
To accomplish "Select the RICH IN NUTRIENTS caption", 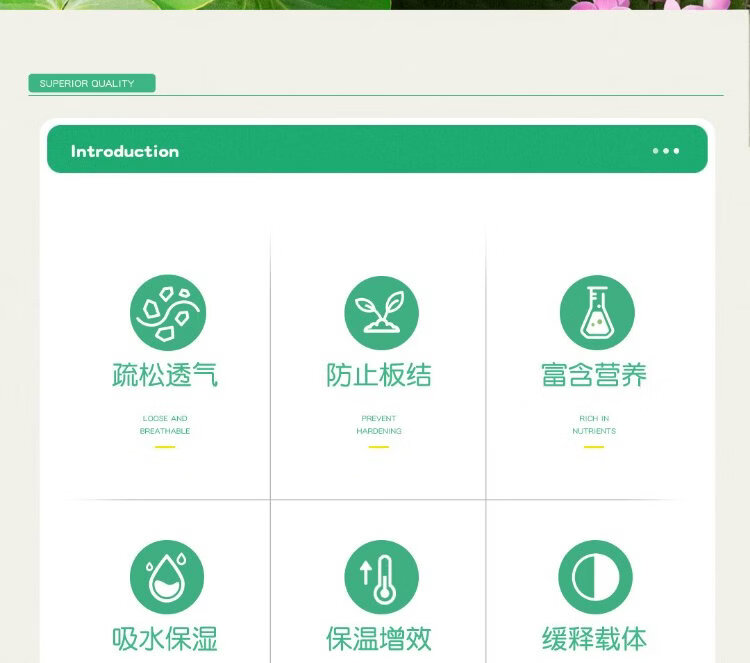I will [x=594, y=425].
